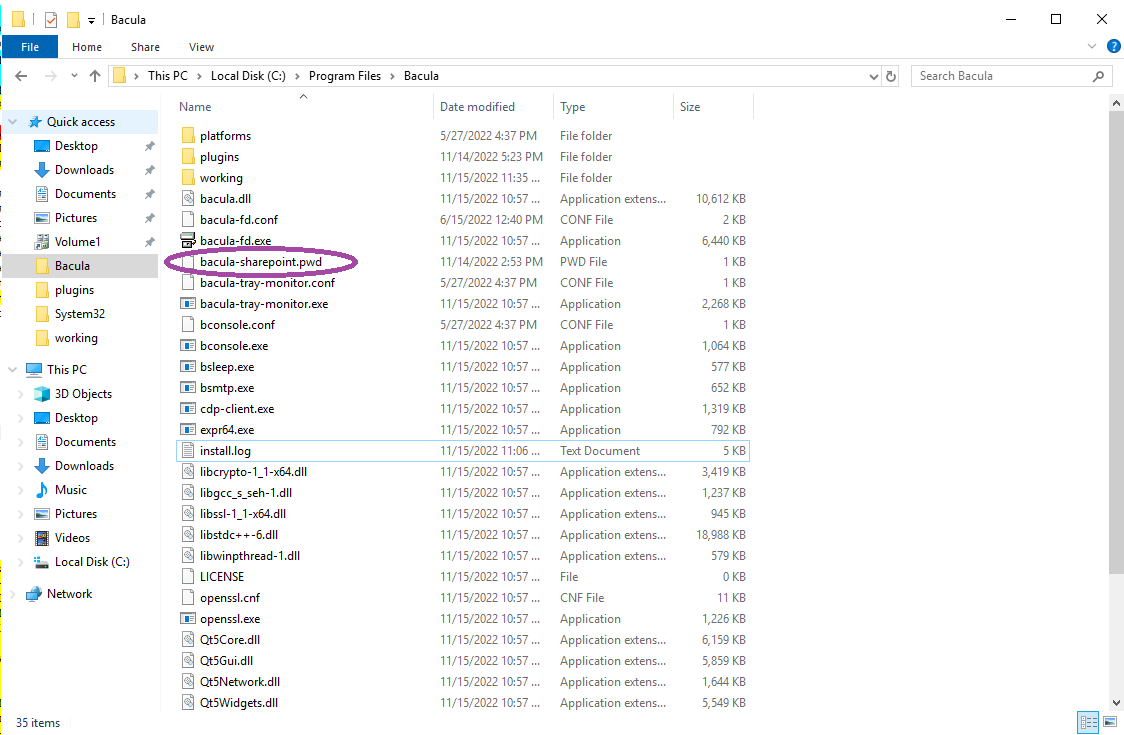The height and width of the screenshot is (735, 1124).
Task: Switch to the Share ribbon tab
Action: point(146,47)
